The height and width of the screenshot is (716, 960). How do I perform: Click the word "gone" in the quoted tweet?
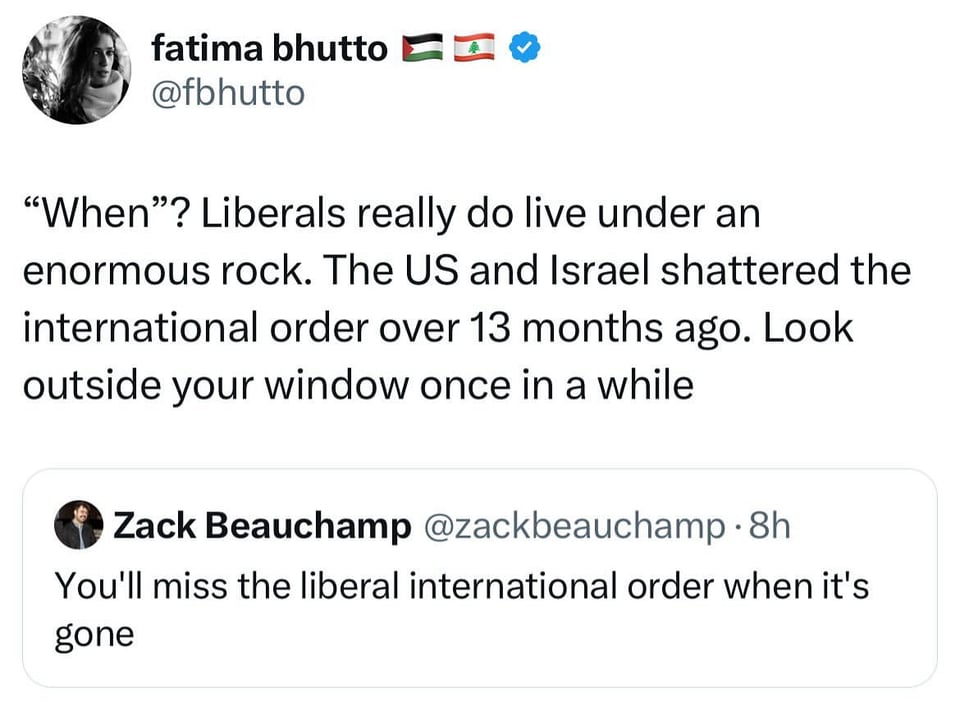92,635
